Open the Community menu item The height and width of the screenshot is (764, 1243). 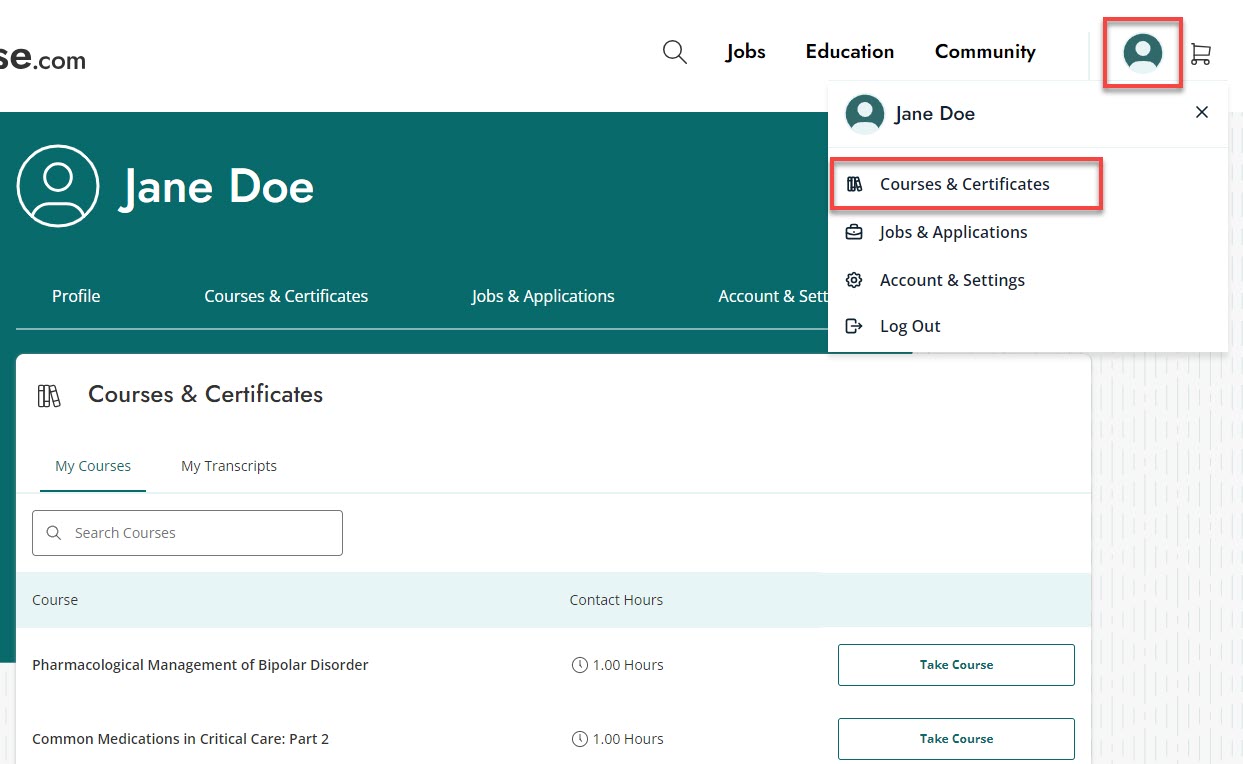point(984,51)
